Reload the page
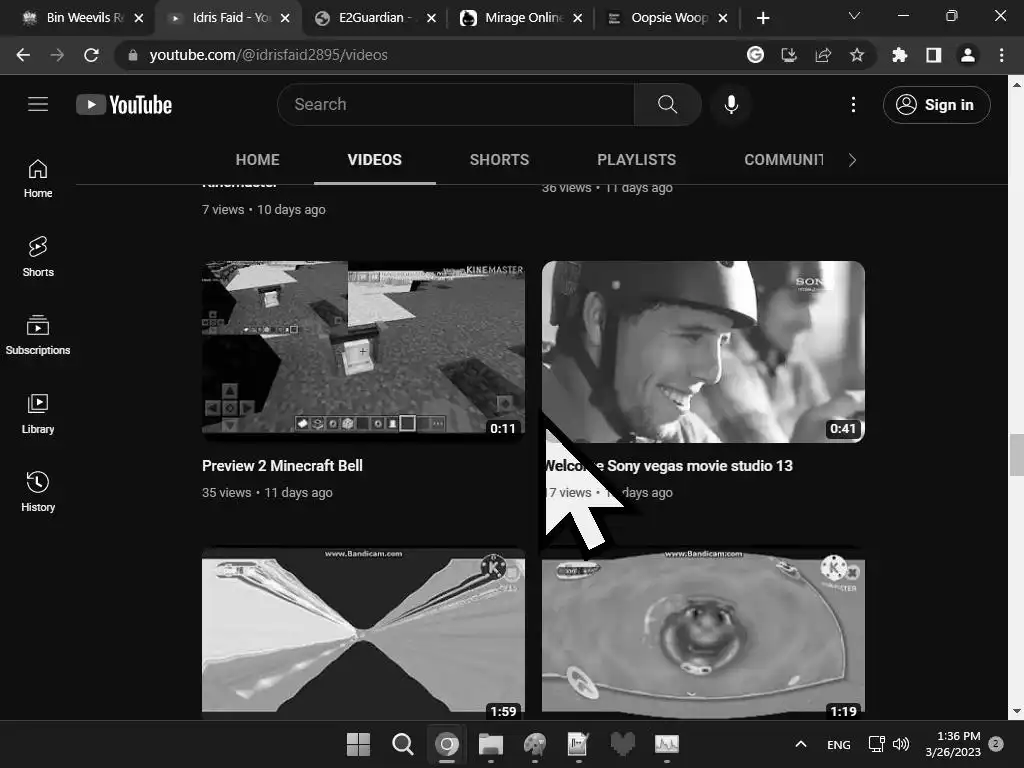1024x768 pixels. coord(91,55)
